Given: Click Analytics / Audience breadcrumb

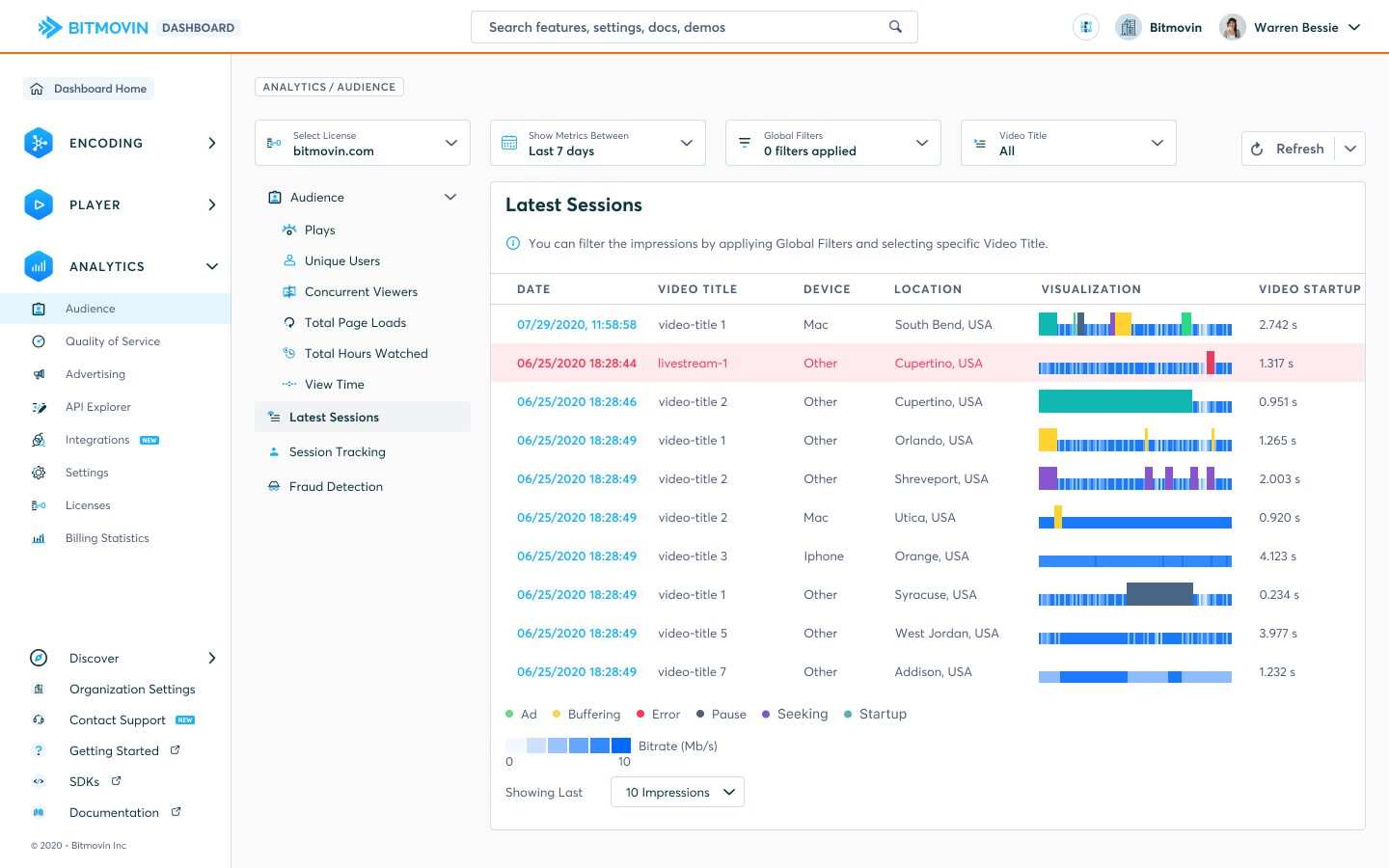Looking at the screenshot, I should pos(329,87).
